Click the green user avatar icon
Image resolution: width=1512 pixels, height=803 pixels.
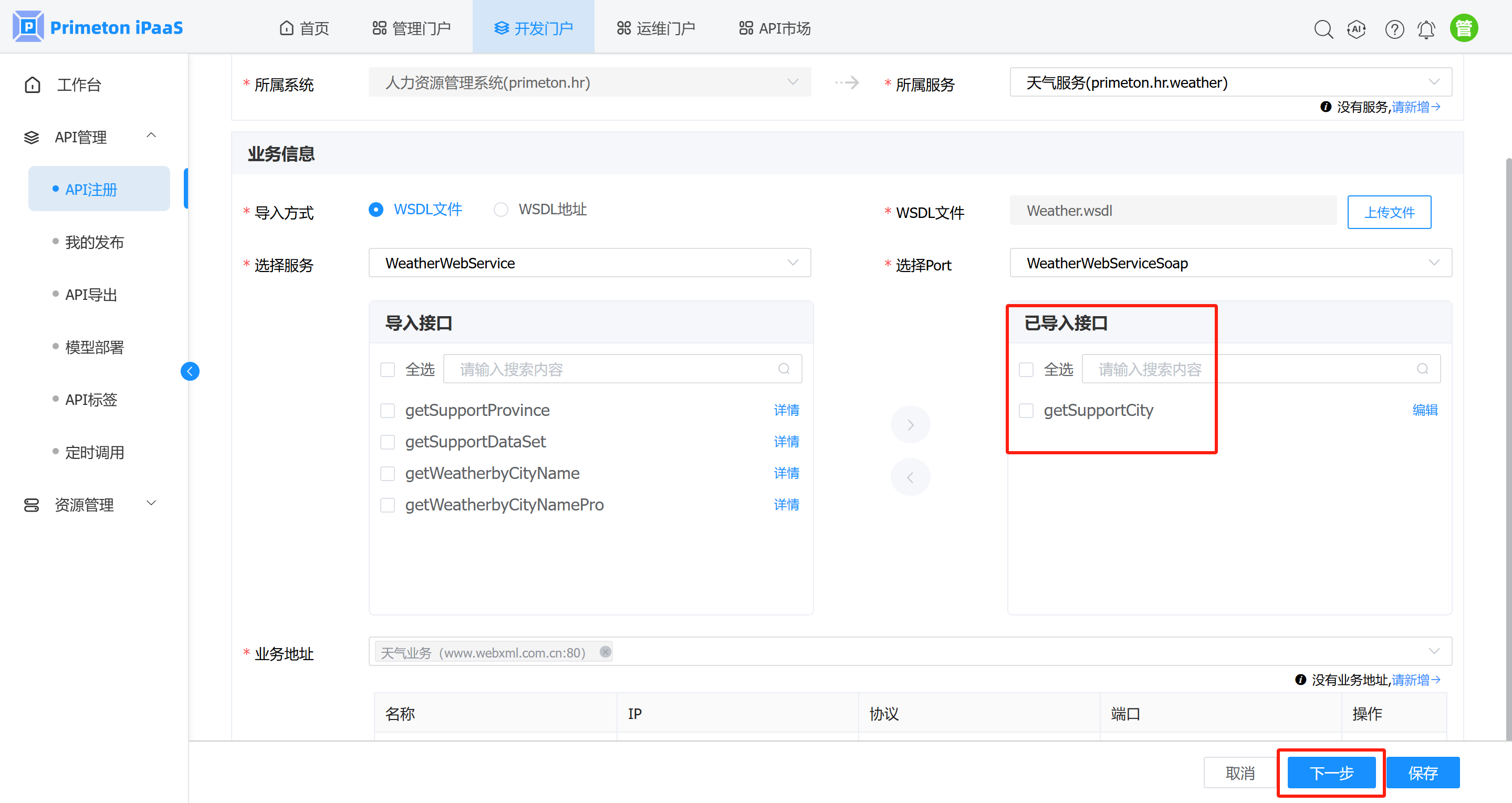coord(1463,28)
